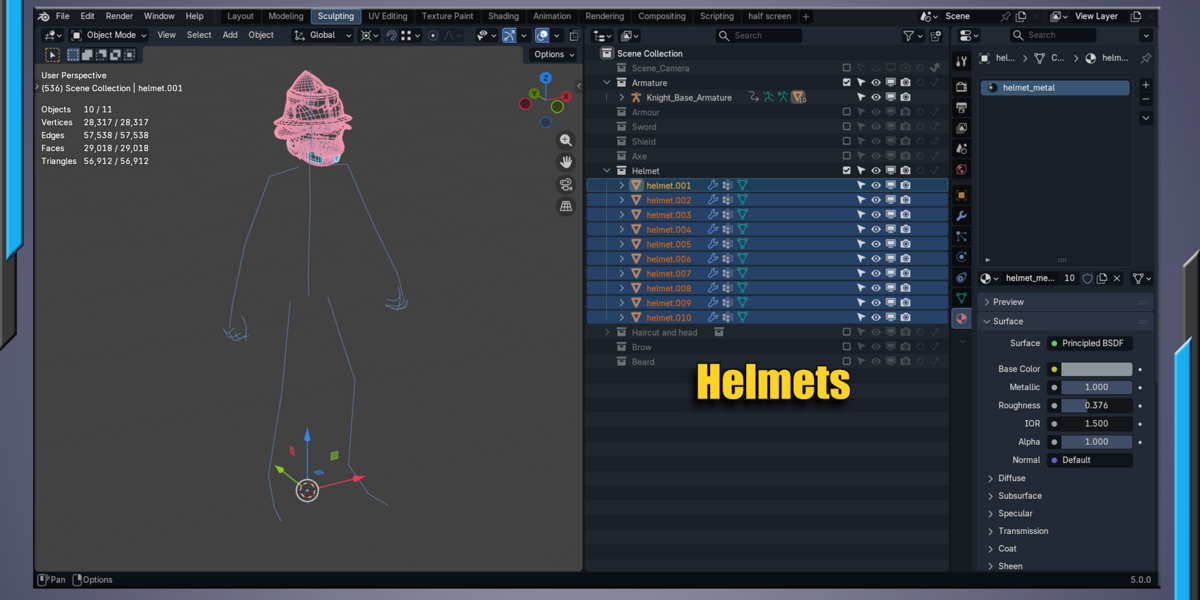Viewport: 1200px width, 600px height.
Task: Click the zoom magnifier icon in viewport
Action: pyautogui.click(x=566, y=141)
